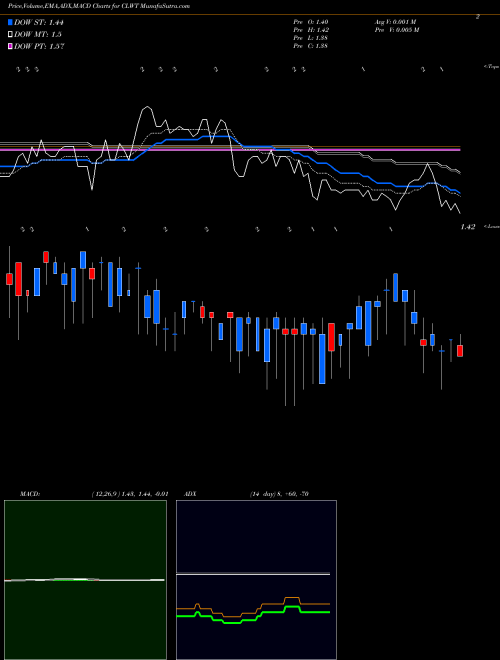This screenshot has width=500, height=660.
Task: Click the MACD '(12,26,9) 1.43, 1.44, -0.01' values
Action: click(x=130, y=494)
